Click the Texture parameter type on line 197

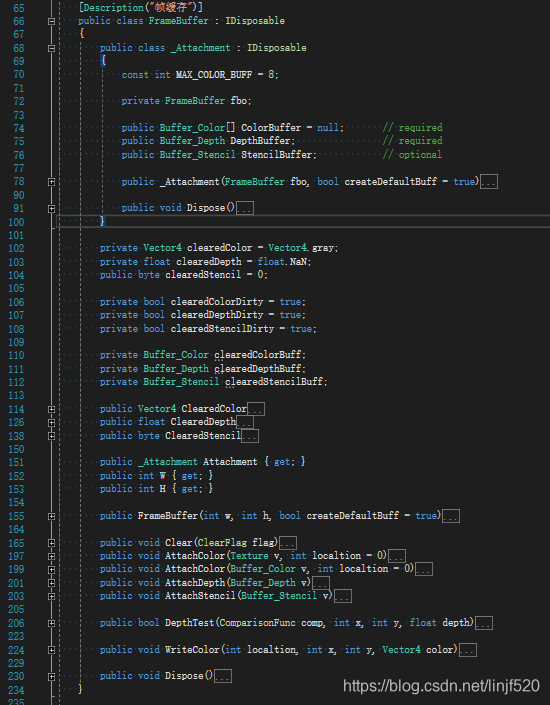click(249, 556)
